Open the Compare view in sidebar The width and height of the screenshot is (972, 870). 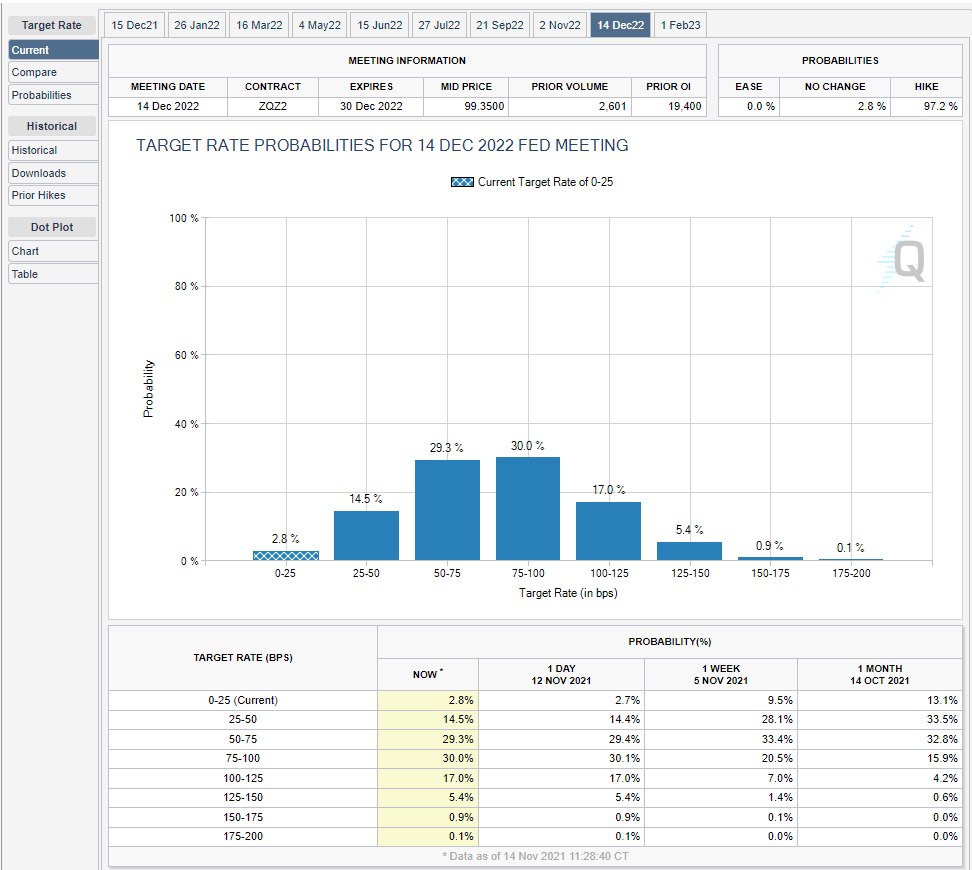(x=54, y=72)
